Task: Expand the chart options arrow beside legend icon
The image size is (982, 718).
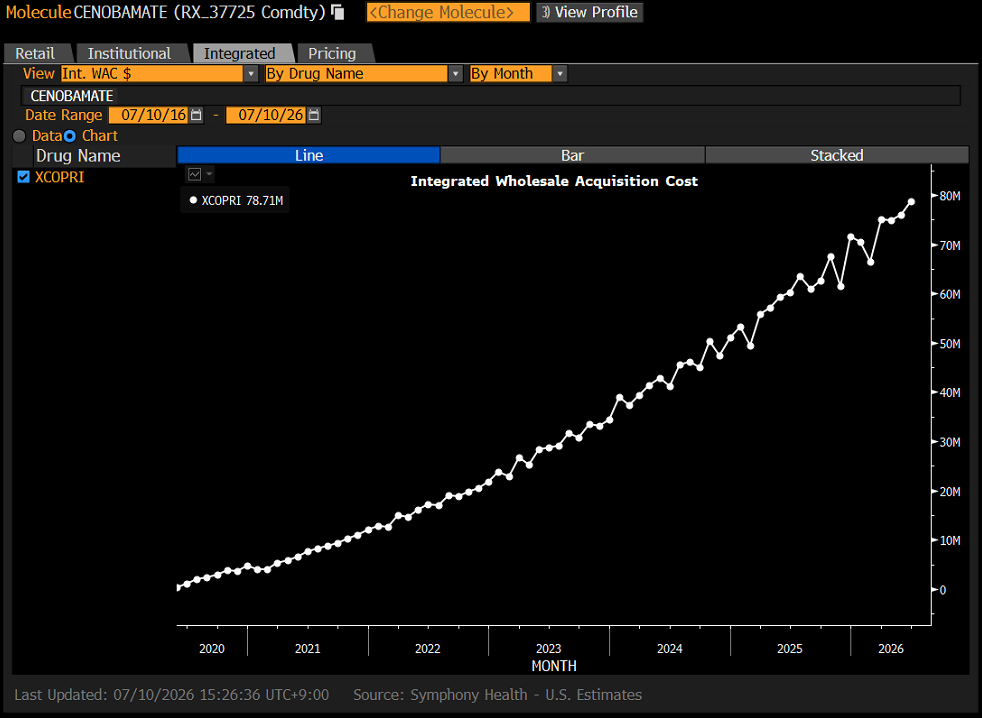Action: [209, 174]
